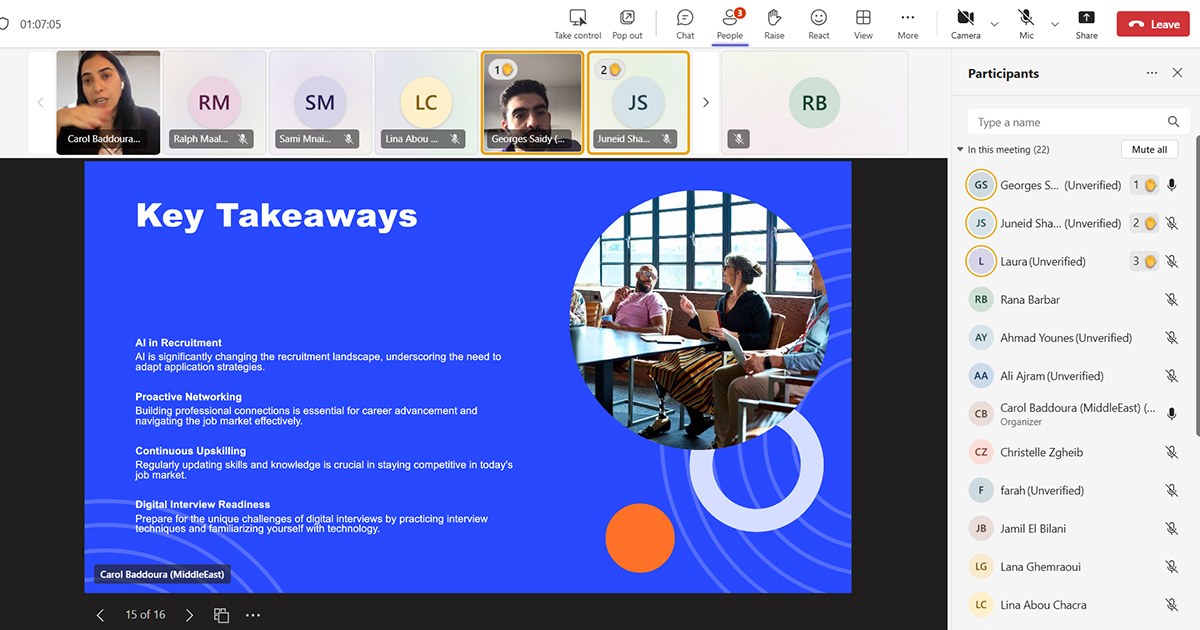Viewport: 1200px width, 630px height.
Task: Click the muted mic icon on Sami's tile
Action: click(349, 139)
